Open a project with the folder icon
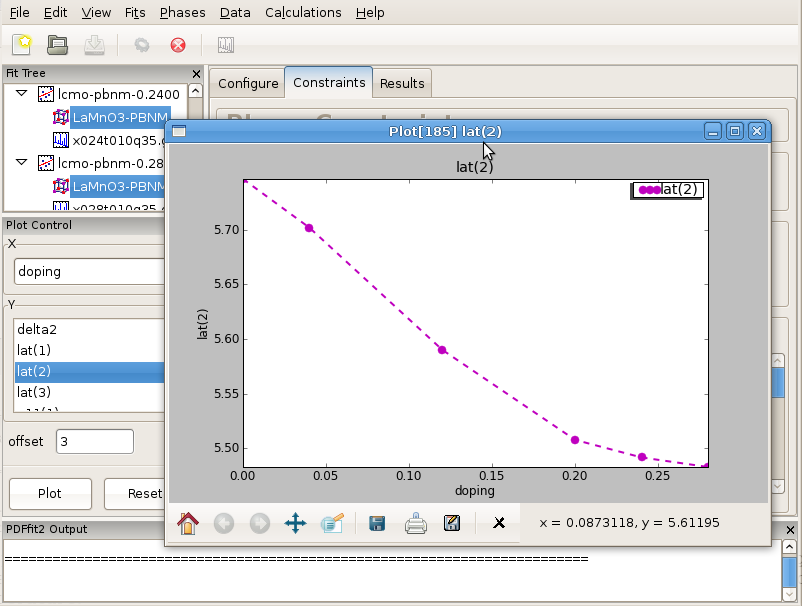This screenshot has width=802, height=606. coord(58,44)
